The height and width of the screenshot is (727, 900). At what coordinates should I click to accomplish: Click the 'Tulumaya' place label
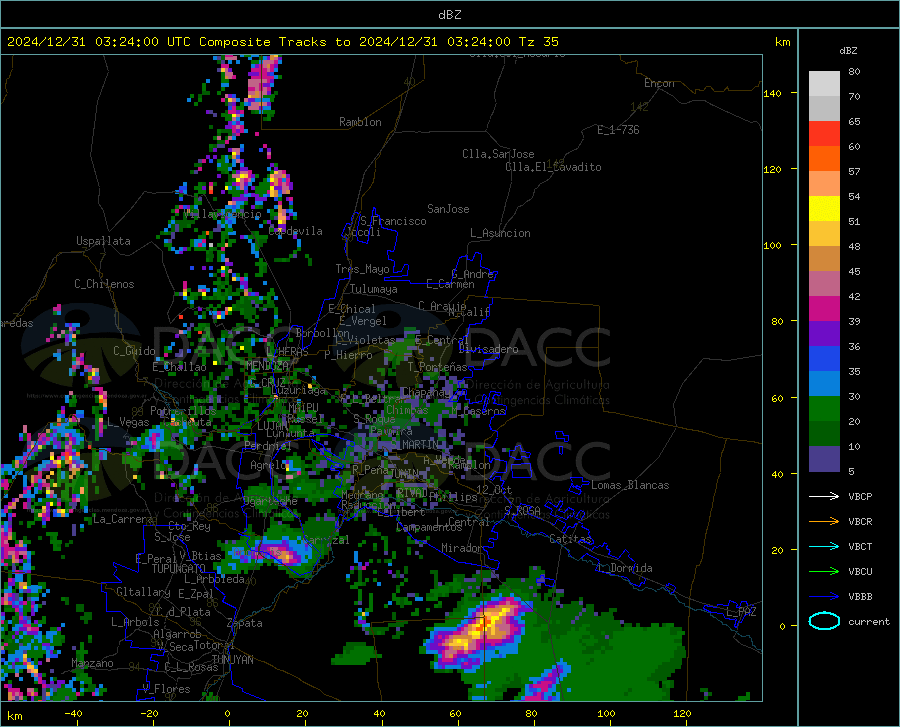tap(374, 289)
